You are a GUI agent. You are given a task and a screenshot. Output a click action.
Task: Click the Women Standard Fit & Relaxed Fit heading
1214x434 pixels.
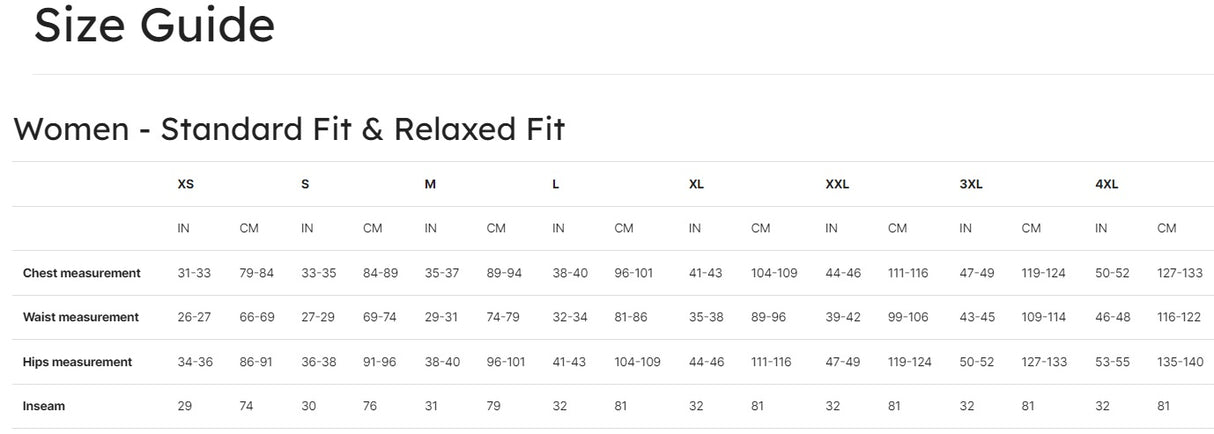(289, 129)
